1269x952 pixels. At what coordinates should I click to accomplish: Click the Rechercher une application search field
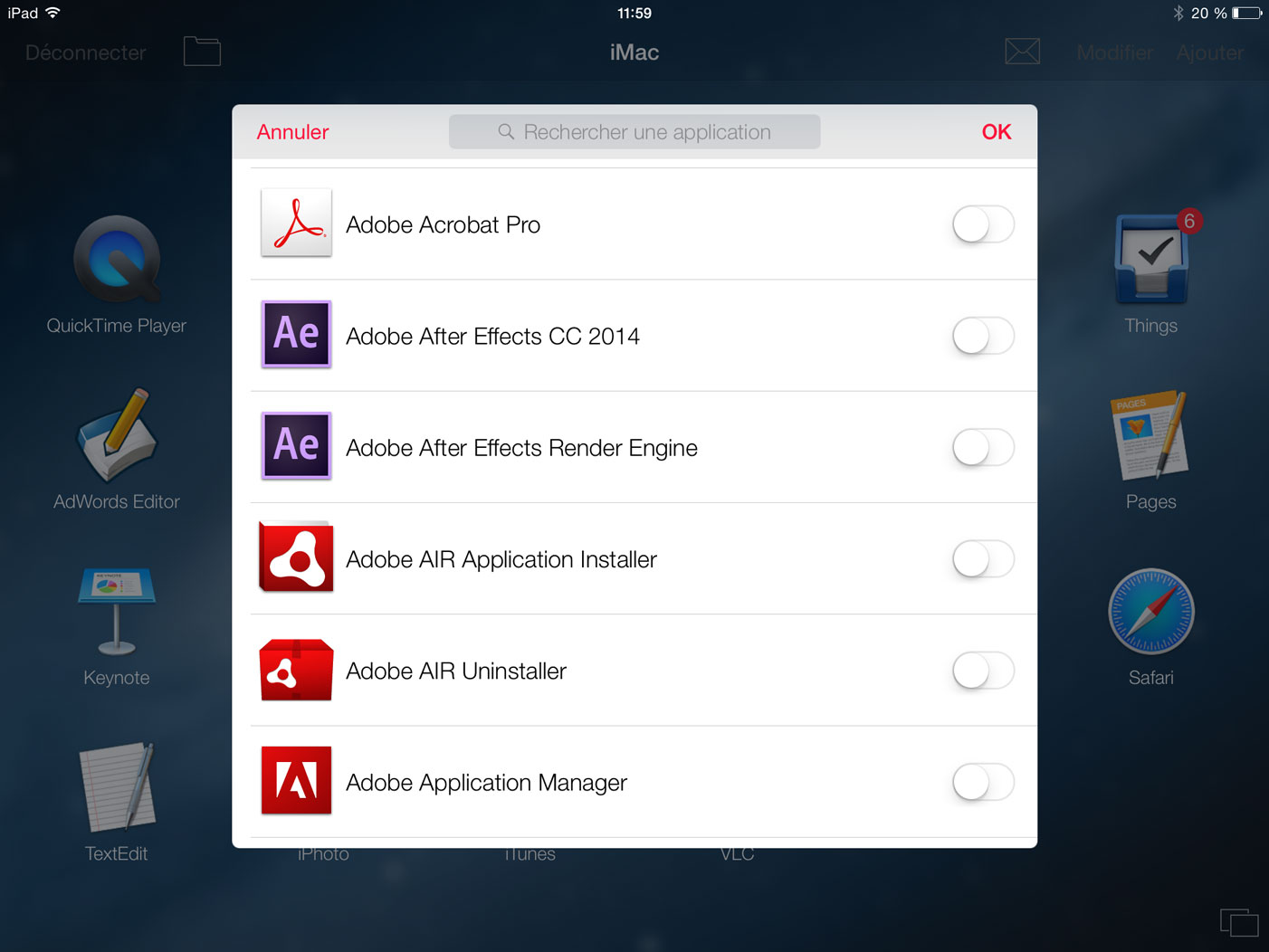634,132
